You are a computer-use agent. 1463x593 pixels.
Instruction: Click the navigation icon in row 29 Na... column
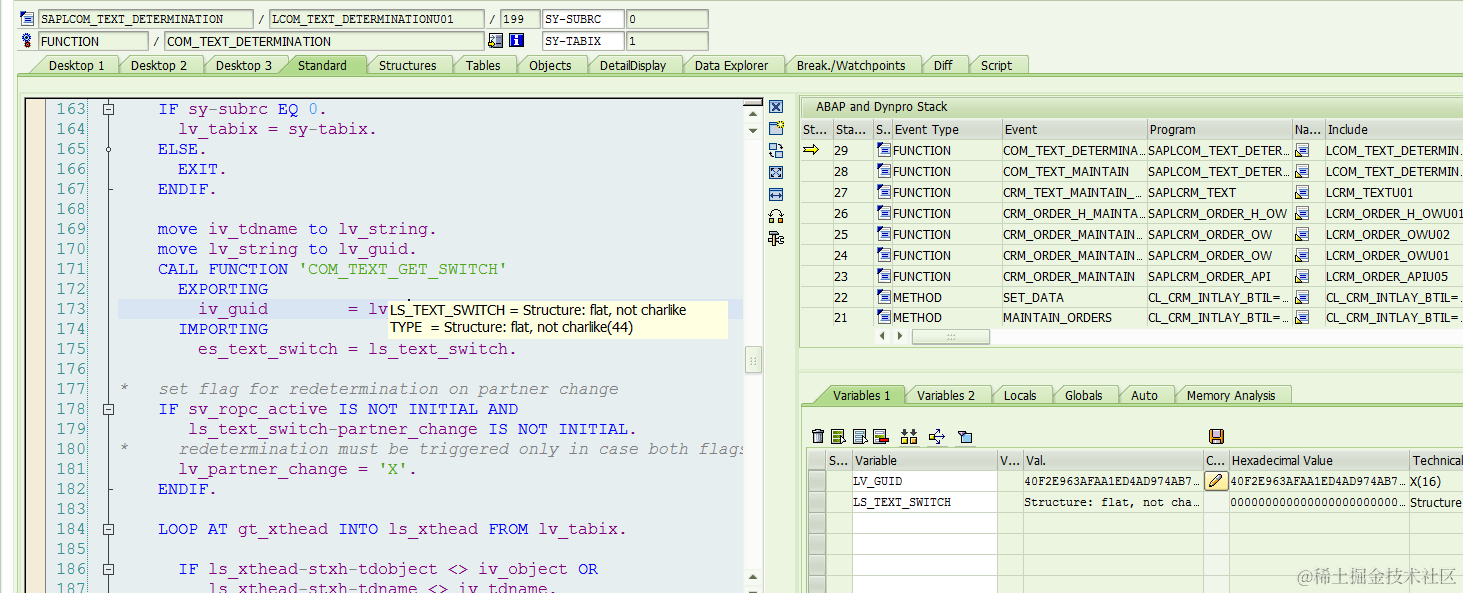[1302, 150]
